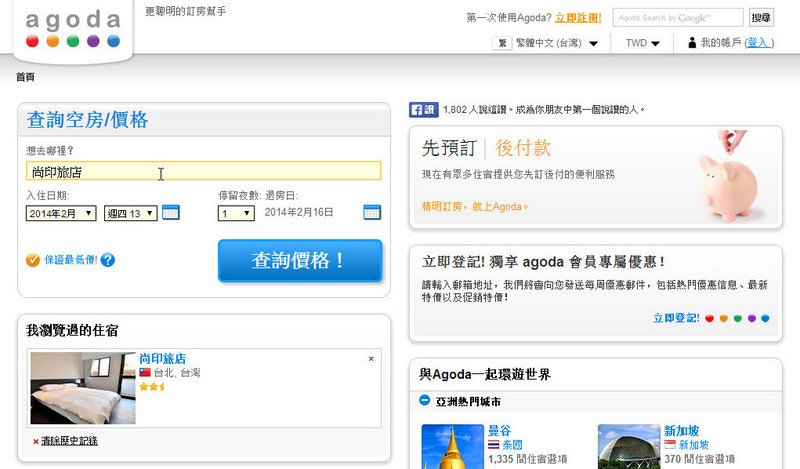Click the red X beside 清除歷史記錄
800x469 pixels.
click(36, 441)
